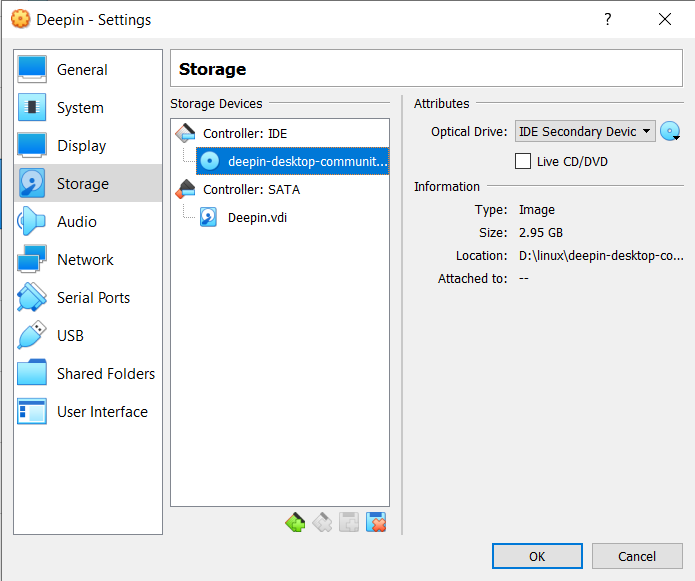Switch to the System settings section
The height and width of the screenshot is (581, 695).
80,108
